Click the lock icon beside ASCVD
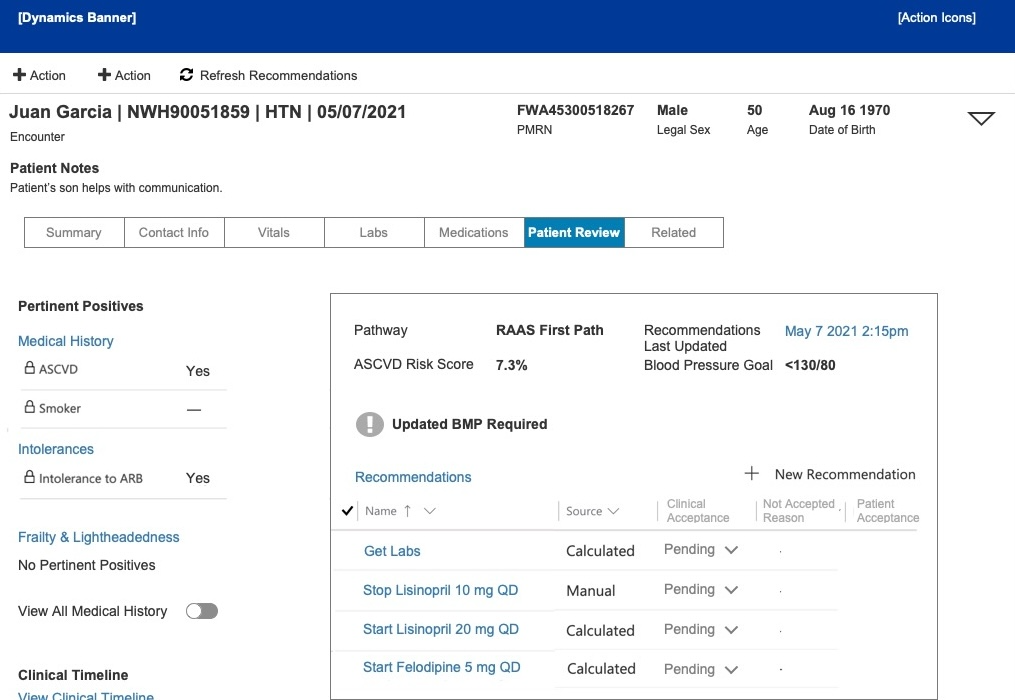The width and height of the screenshot is (1015, 700). click(x=30, y=368)
